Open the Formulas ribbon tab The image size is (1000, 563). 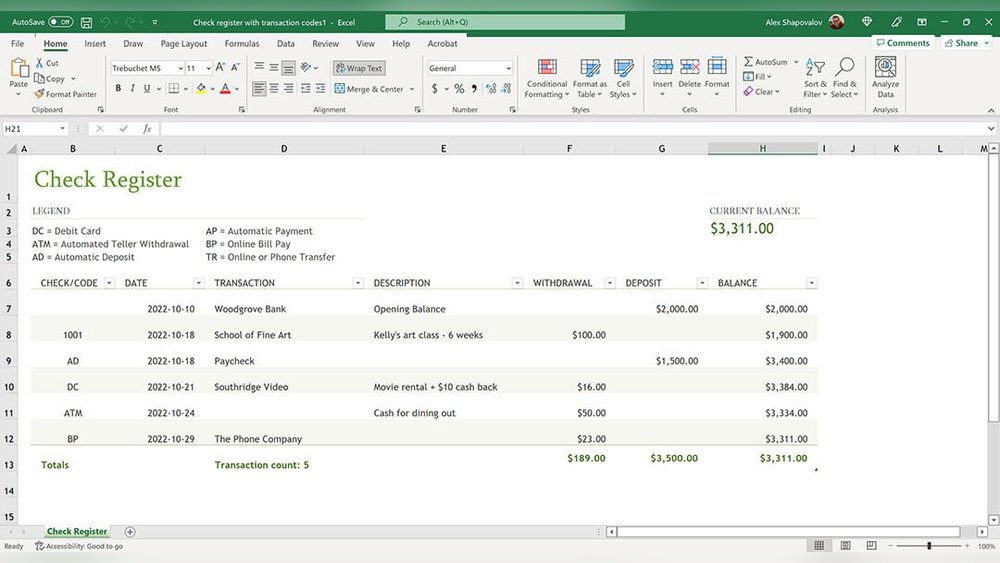pos(242,44)
